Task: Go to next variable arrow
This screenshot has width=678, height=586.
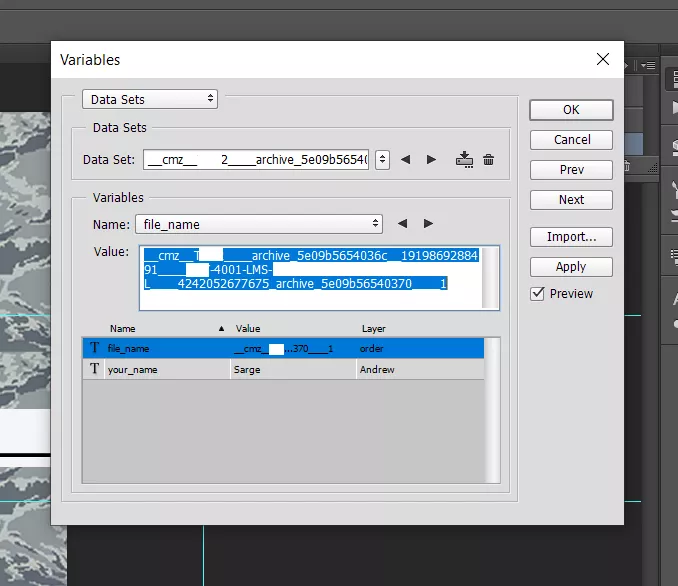Action: click(x=428, y=224)
